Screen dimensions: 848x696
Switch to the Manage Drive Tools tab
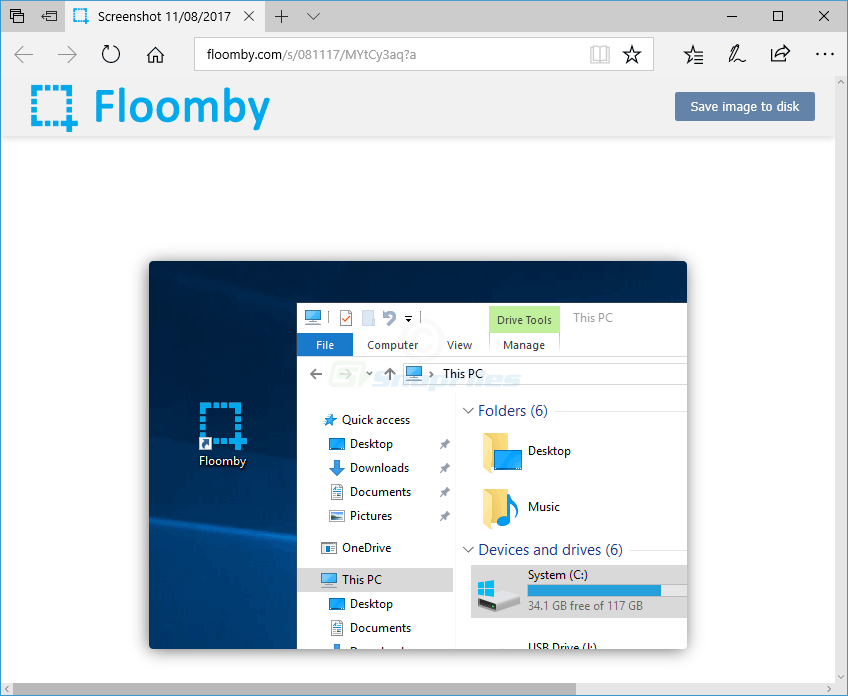click(523, 344)
